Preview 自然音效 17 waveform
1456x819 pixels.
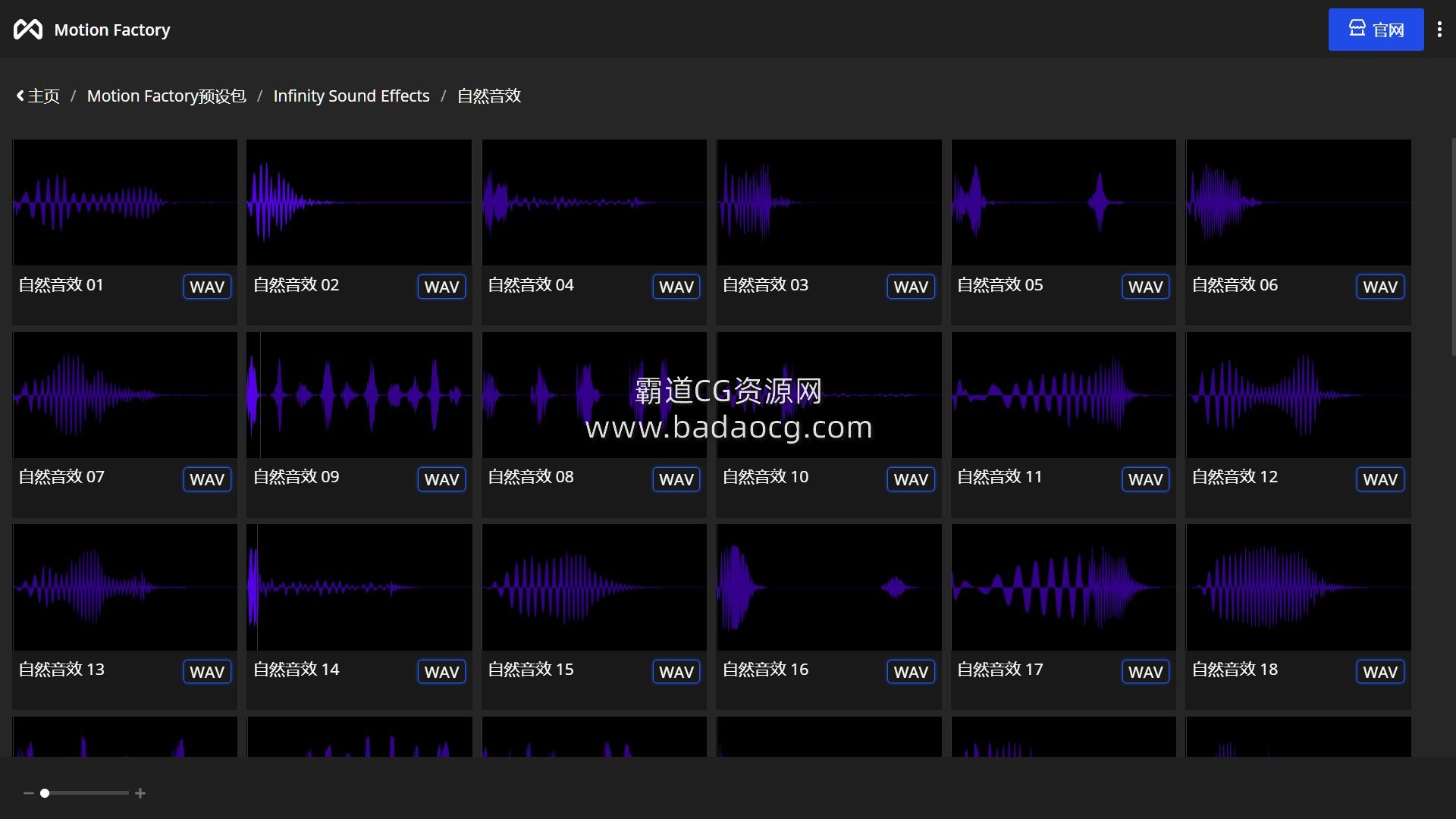click(x=1064, y=588)
